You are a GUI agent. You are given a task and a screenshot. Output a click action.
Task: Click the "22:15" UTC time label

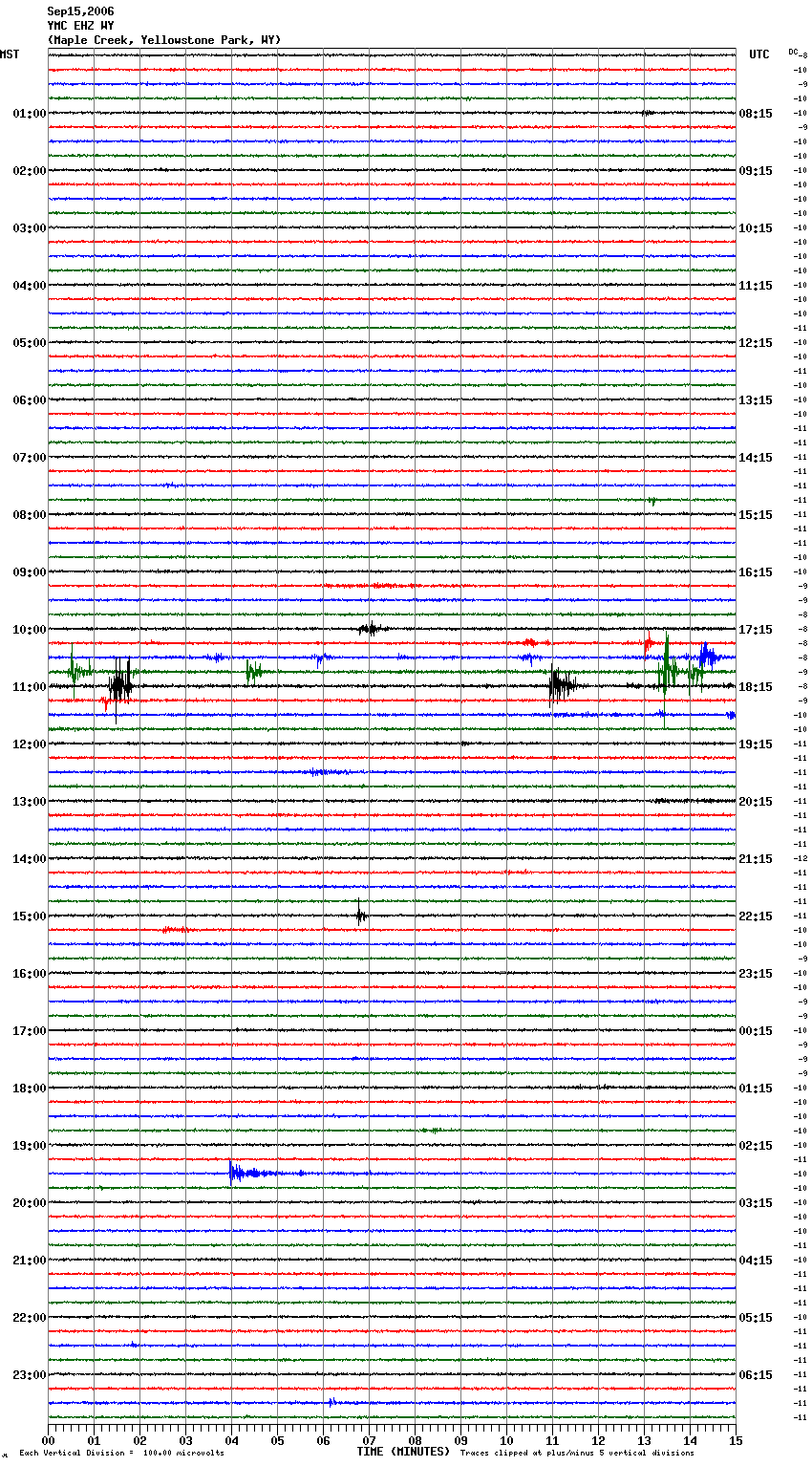756,916
